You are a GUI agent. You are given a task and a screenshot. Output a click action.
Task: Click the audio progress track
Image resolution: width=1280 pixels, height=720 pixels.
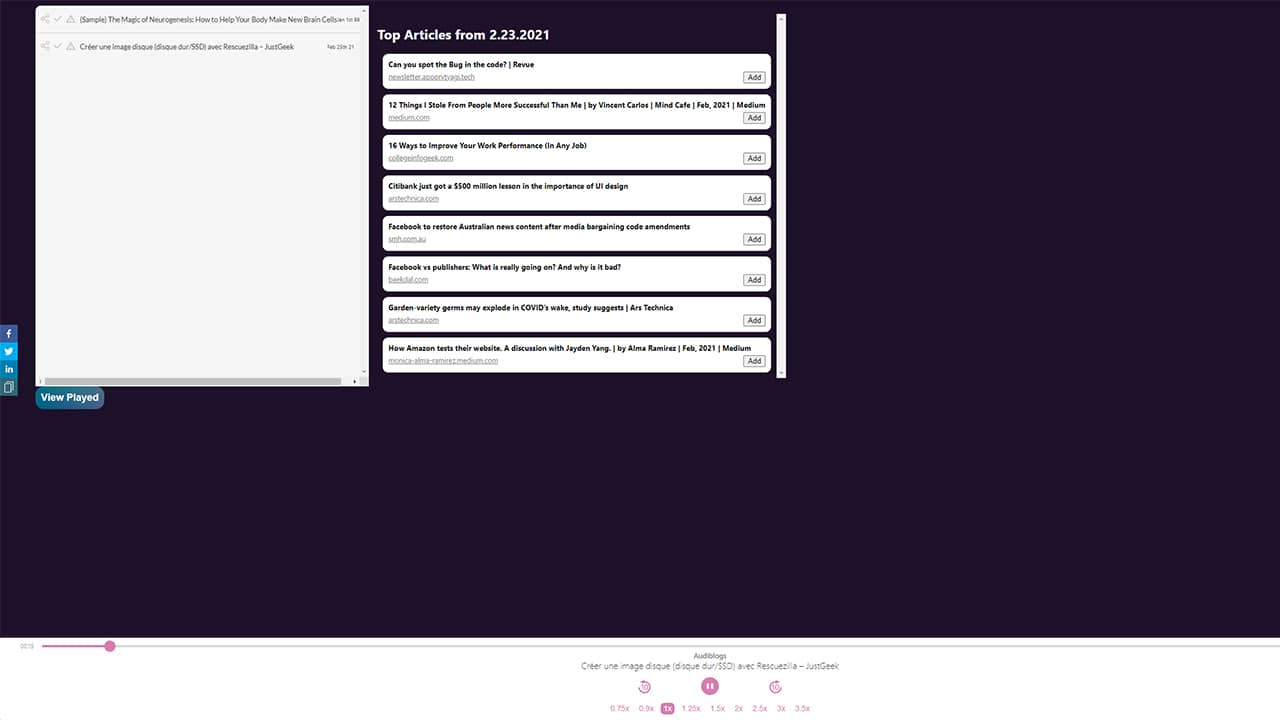tap(660, 646)
